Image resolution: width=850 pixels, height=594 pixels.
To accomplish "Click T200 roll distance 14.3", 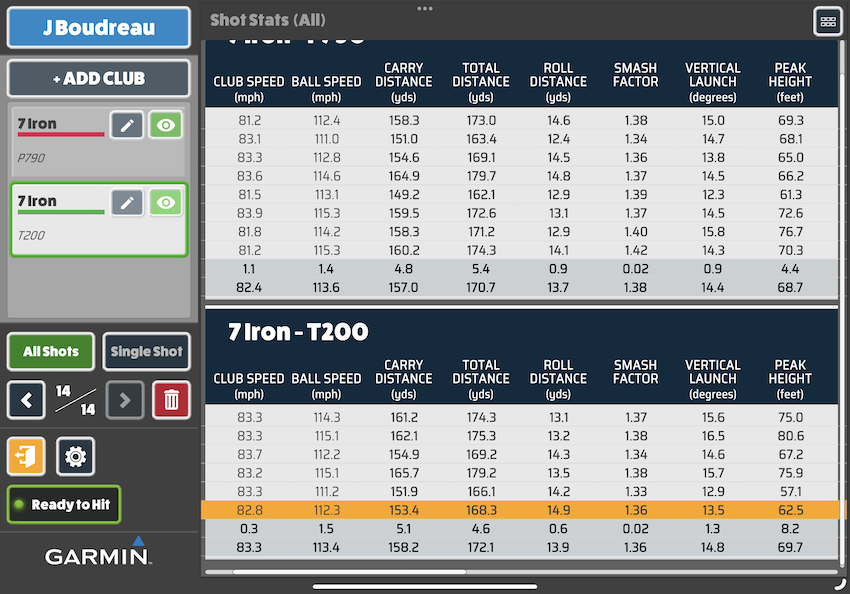I will [558, 454].
